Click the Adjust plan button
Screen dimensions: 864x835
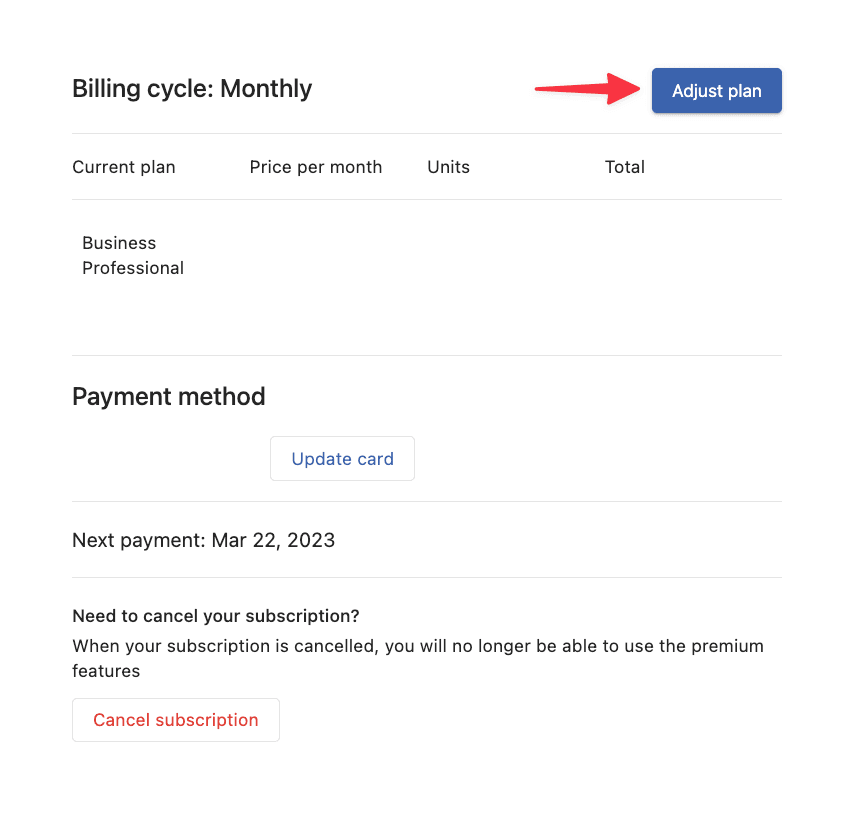(x=716, y=91)
